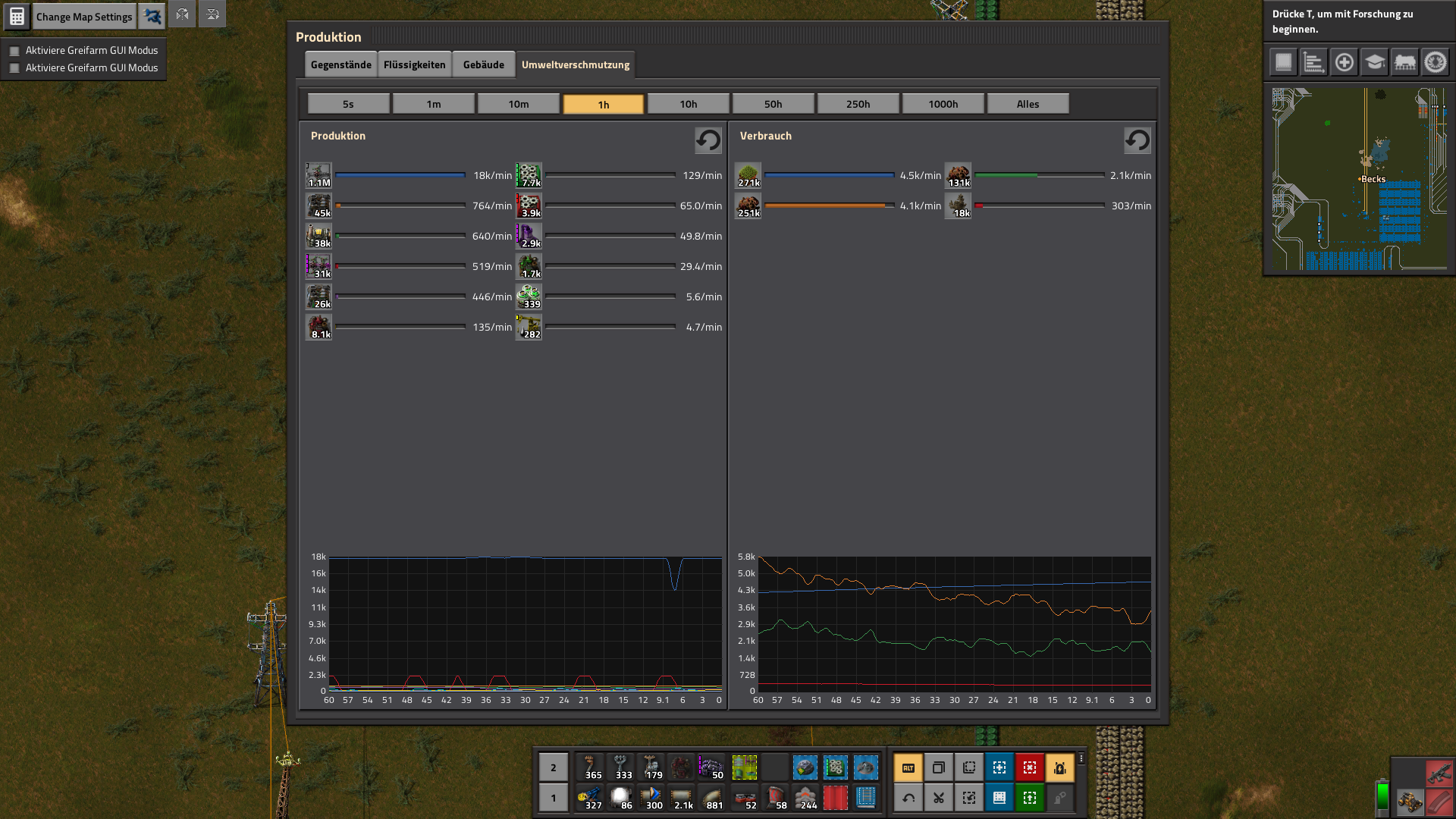Select the Alles time range

(1028, 104)
